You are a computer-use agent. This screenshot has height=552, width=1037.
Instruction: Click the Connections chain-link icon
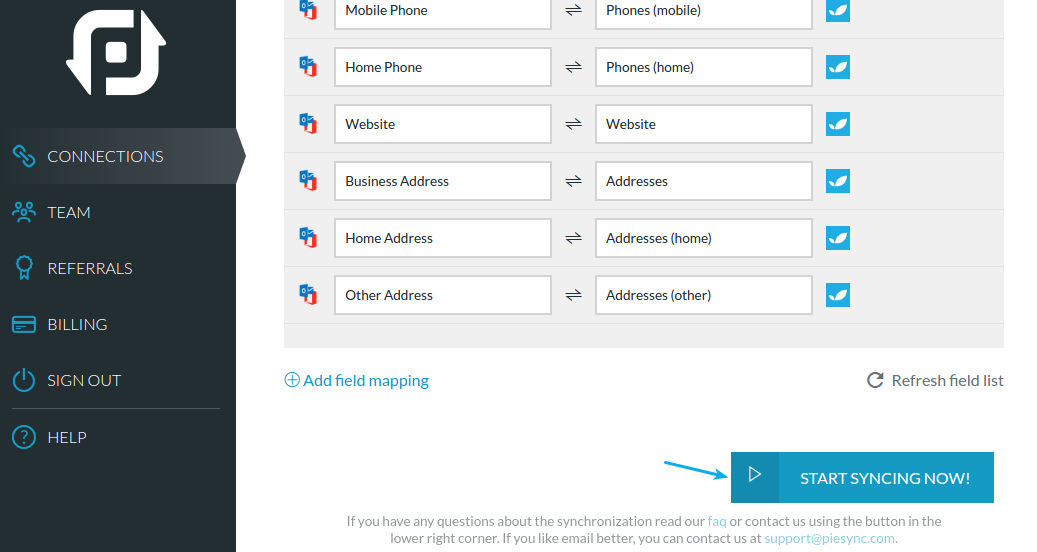click(24, 156)
